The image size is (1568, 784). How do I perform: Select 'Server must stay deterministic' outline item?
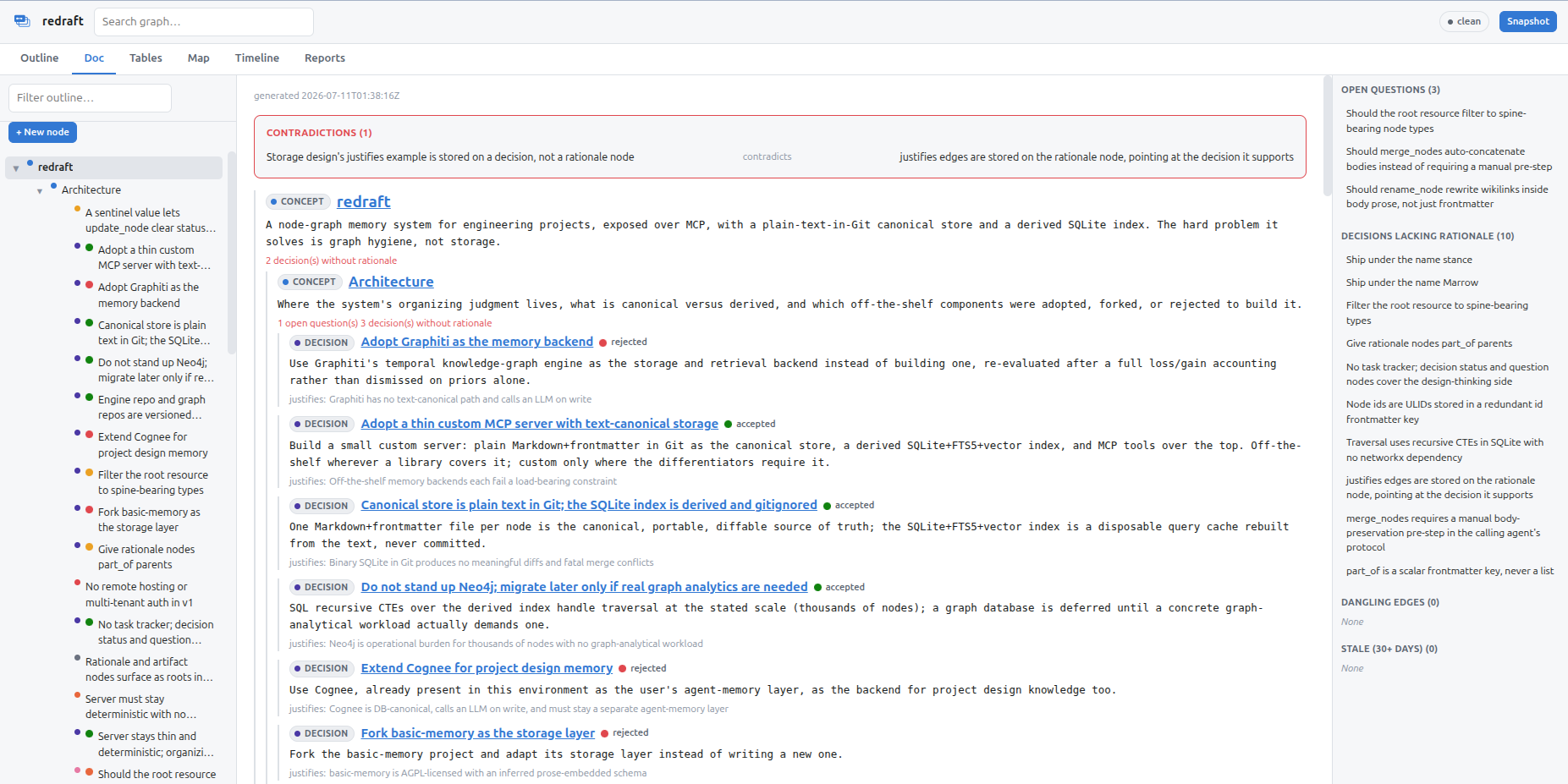140,707
